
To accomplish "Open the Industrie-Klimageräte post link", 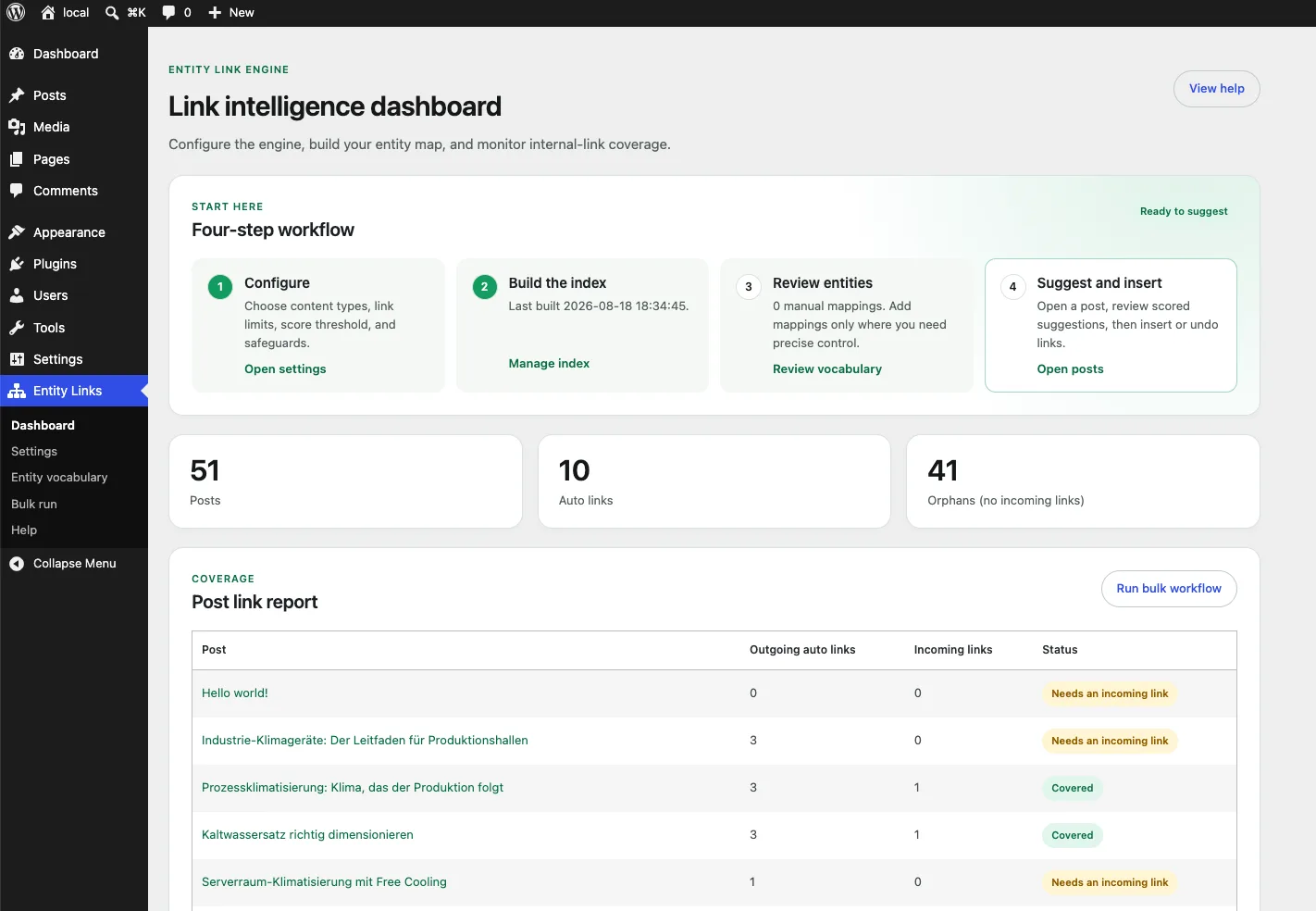I will pyautogui.click(x=365, y=740).
